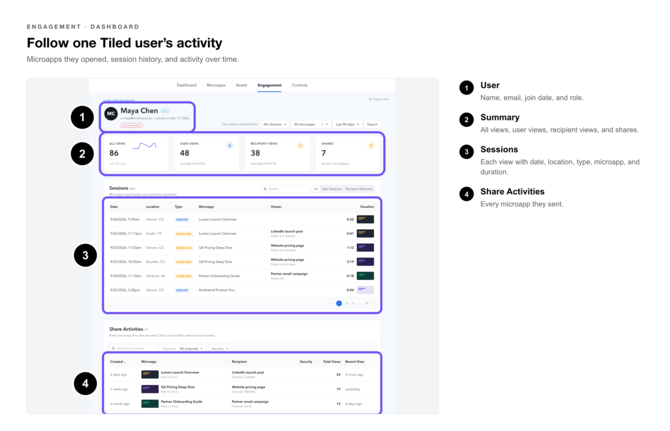The image size is (670, 431).
Task: Open thumbnail of the 0:04 duration session
Action: click(365, 290)
